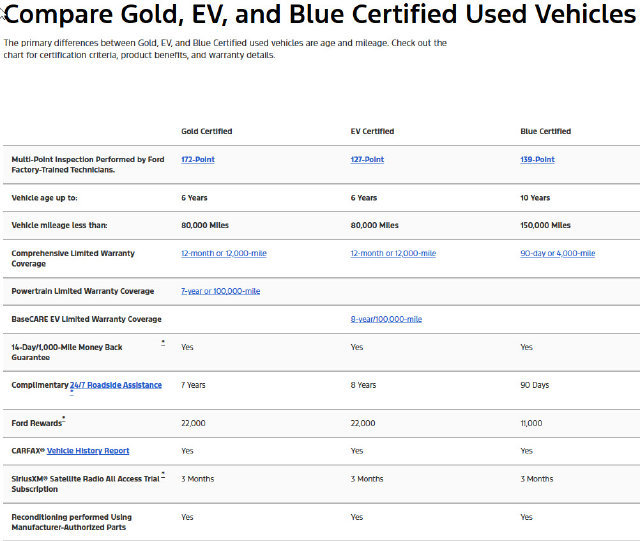
Task: Click the Powertrain Limited Warranty Coverage label
Action: [83, 291]
